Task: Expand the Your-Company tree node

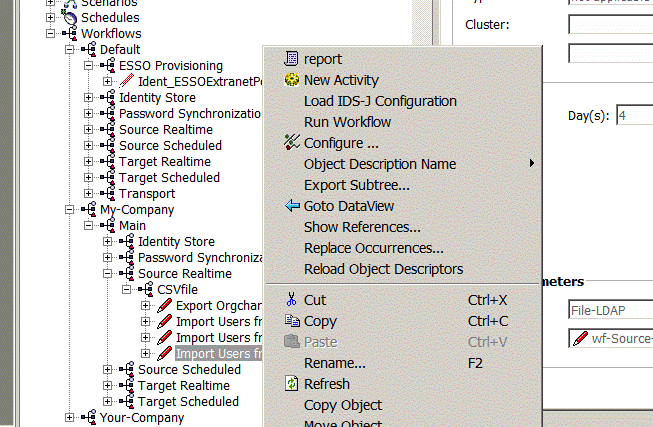Action: pos(70,418)
